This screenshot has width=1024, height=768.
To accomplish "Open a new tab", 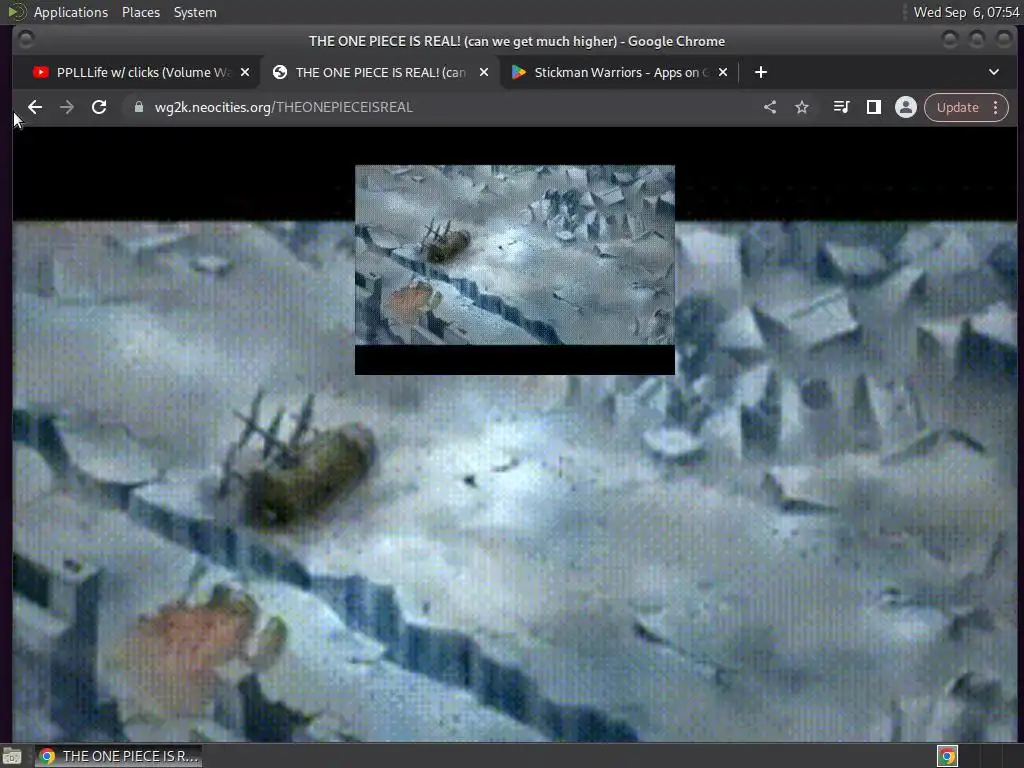I will click(x=761, y=72).
